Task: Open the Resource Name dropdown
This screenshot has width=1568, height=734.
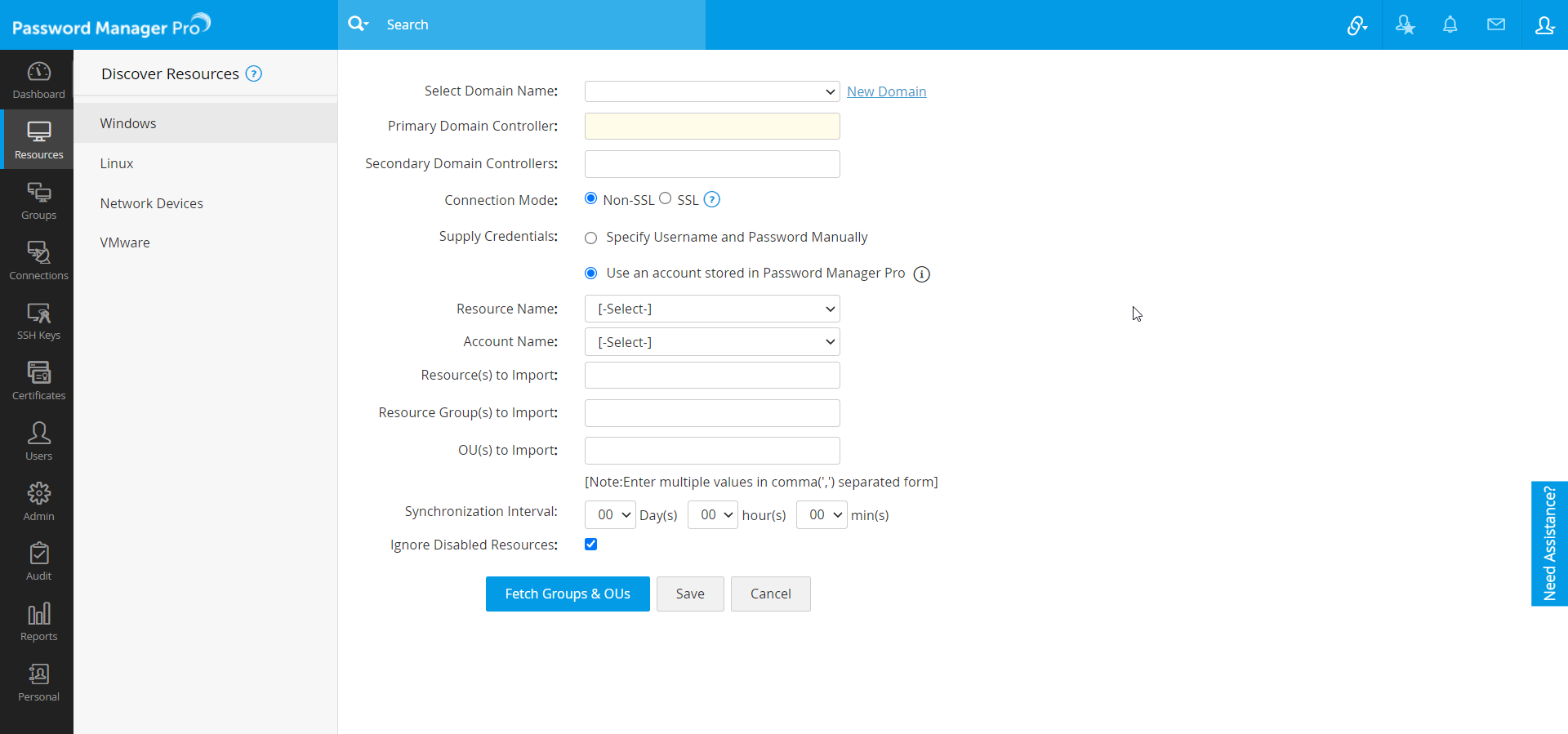Action: click(712, 309)
